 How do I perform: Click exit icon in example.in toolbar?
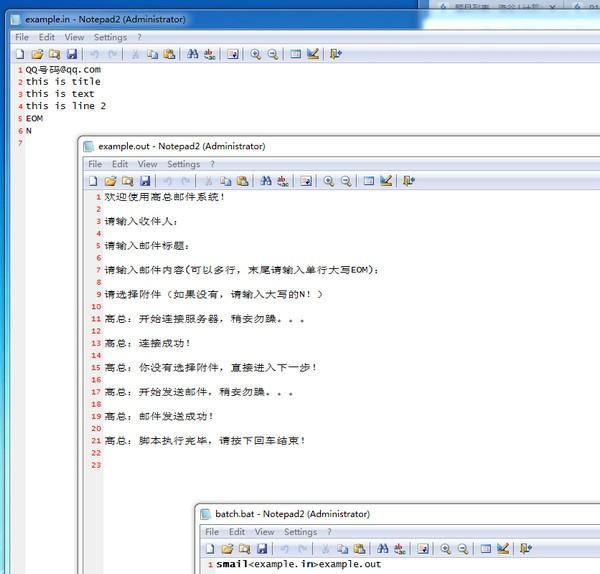(336, 54)
